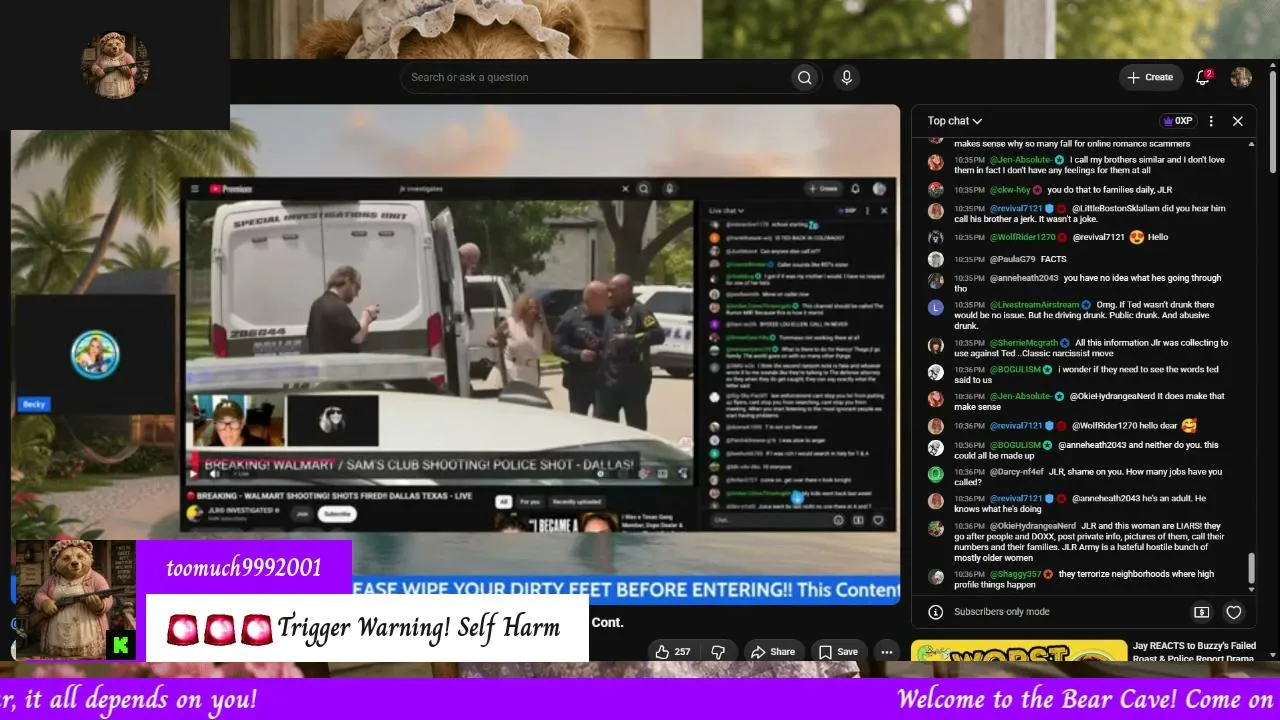Screen dimensions: 1280x720
Task: Click the subscribers-only mode info icon
Action: click(935, 612)
